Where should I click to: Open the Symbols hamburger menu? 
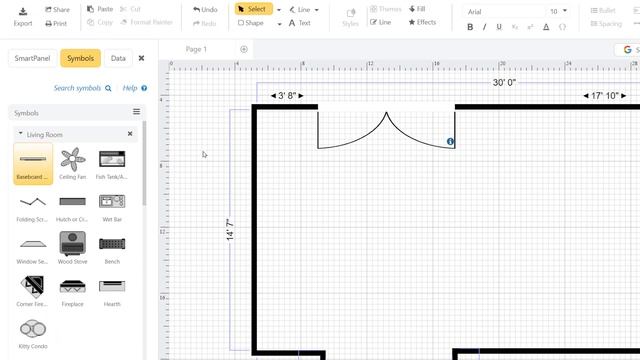click(x=136, y=111)
